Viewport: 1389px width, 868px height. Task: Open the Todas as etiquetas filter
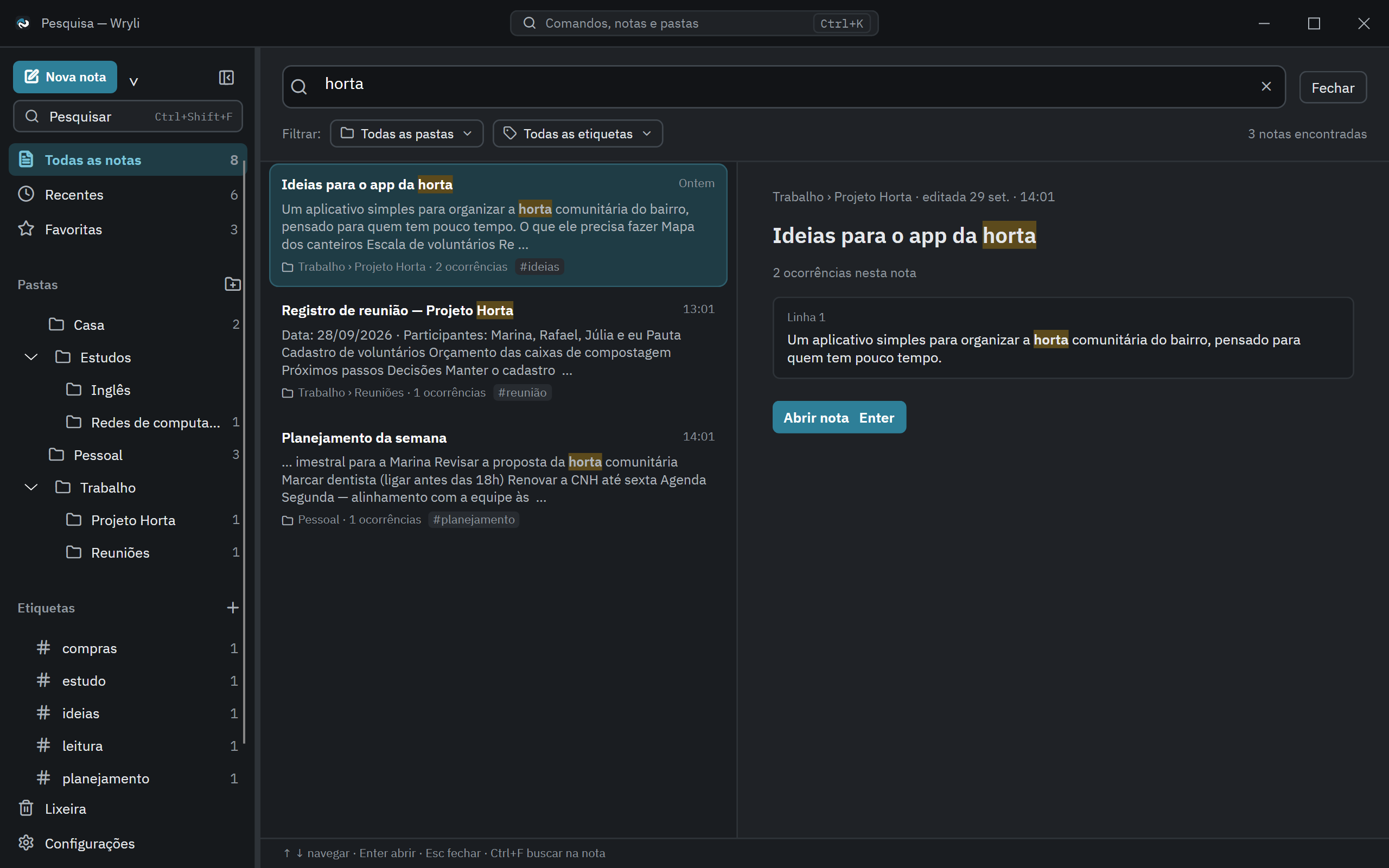(x=577, y=134)
